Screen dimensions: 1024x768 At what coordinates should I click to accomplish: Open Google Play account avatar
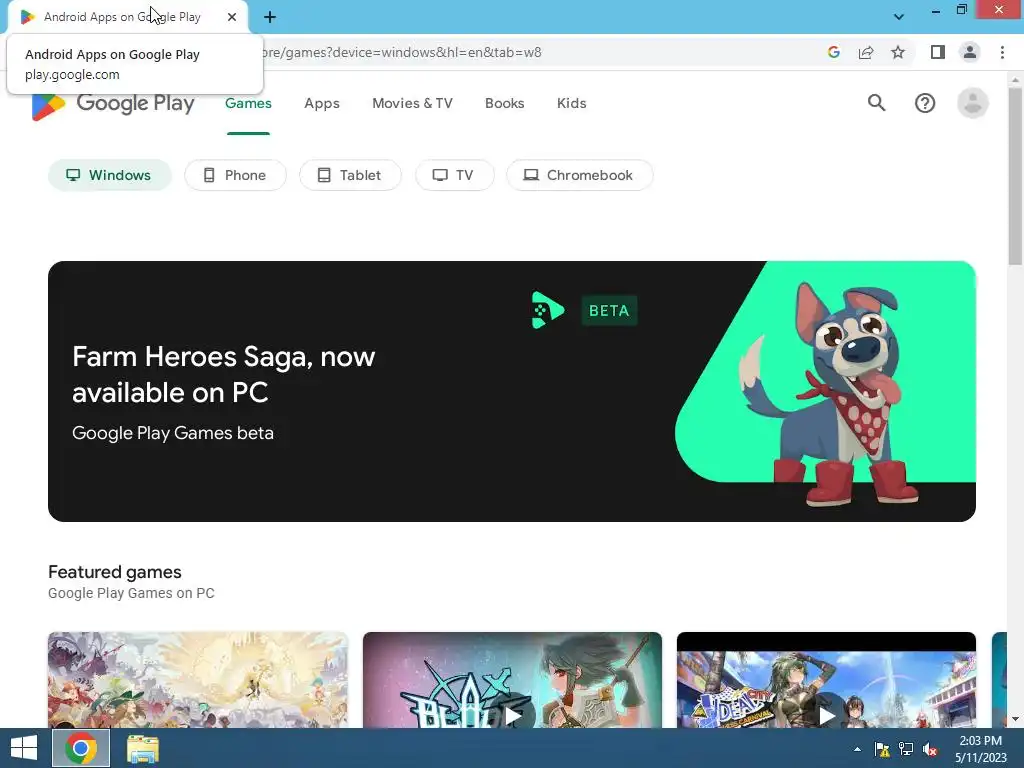point(972,103)
